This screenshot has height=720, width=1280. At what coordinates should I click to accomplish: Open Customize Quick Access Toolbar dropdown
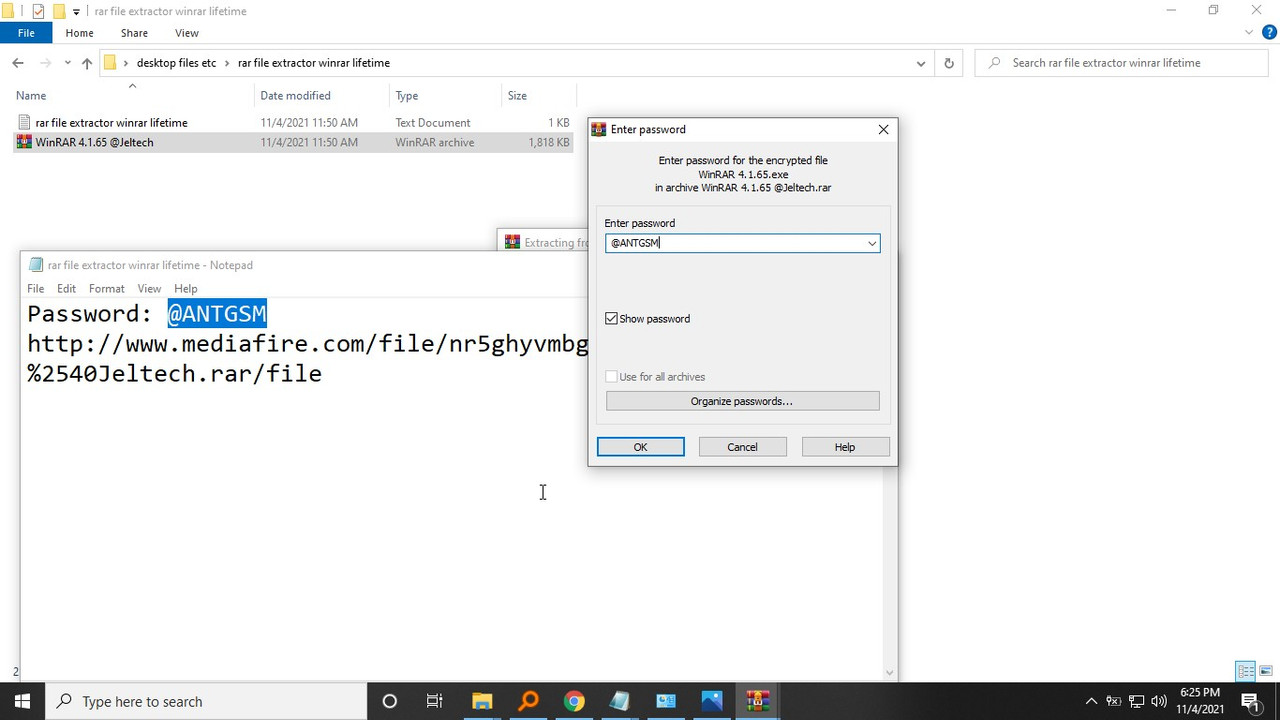76,12
